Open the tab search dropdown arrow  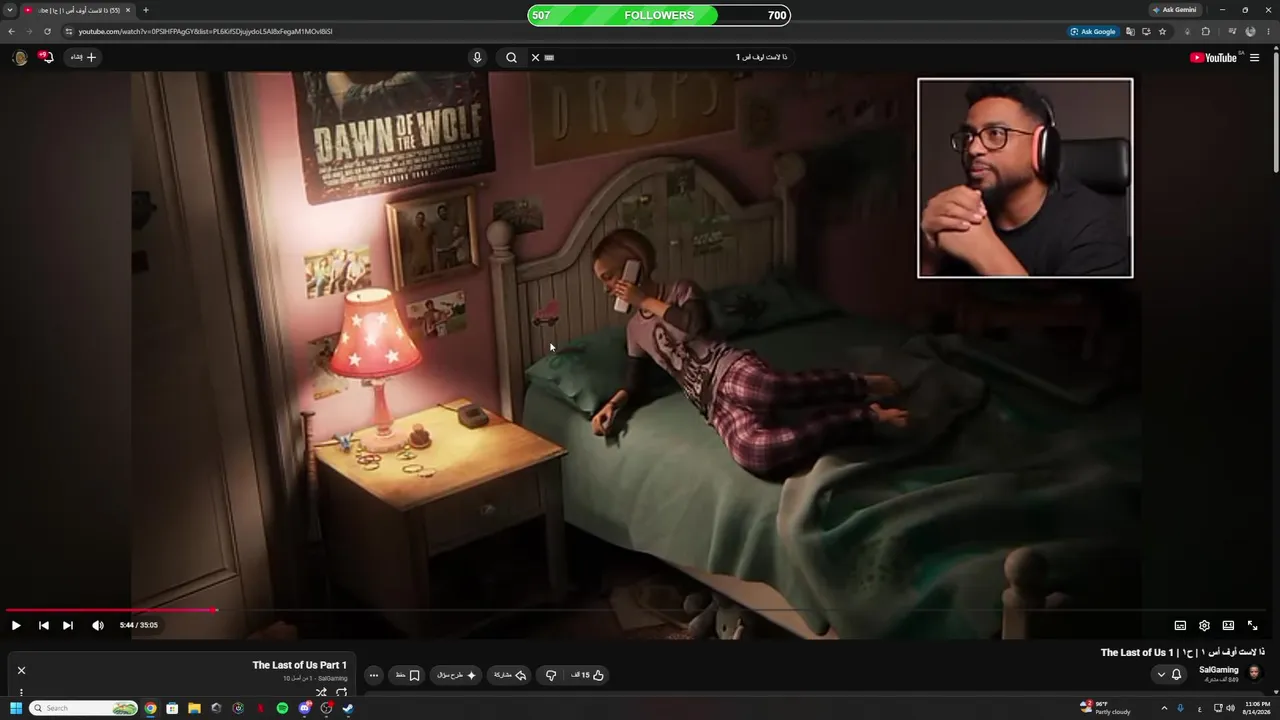(10, 10)
